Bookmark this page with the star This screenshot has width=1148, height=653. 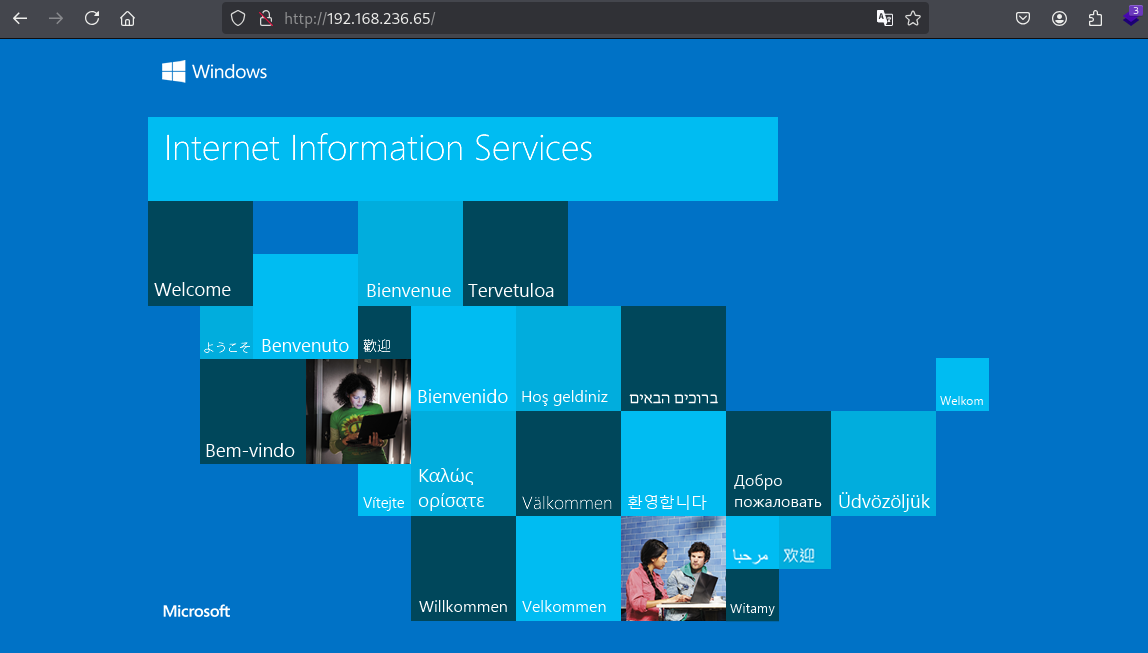point(913,18)
